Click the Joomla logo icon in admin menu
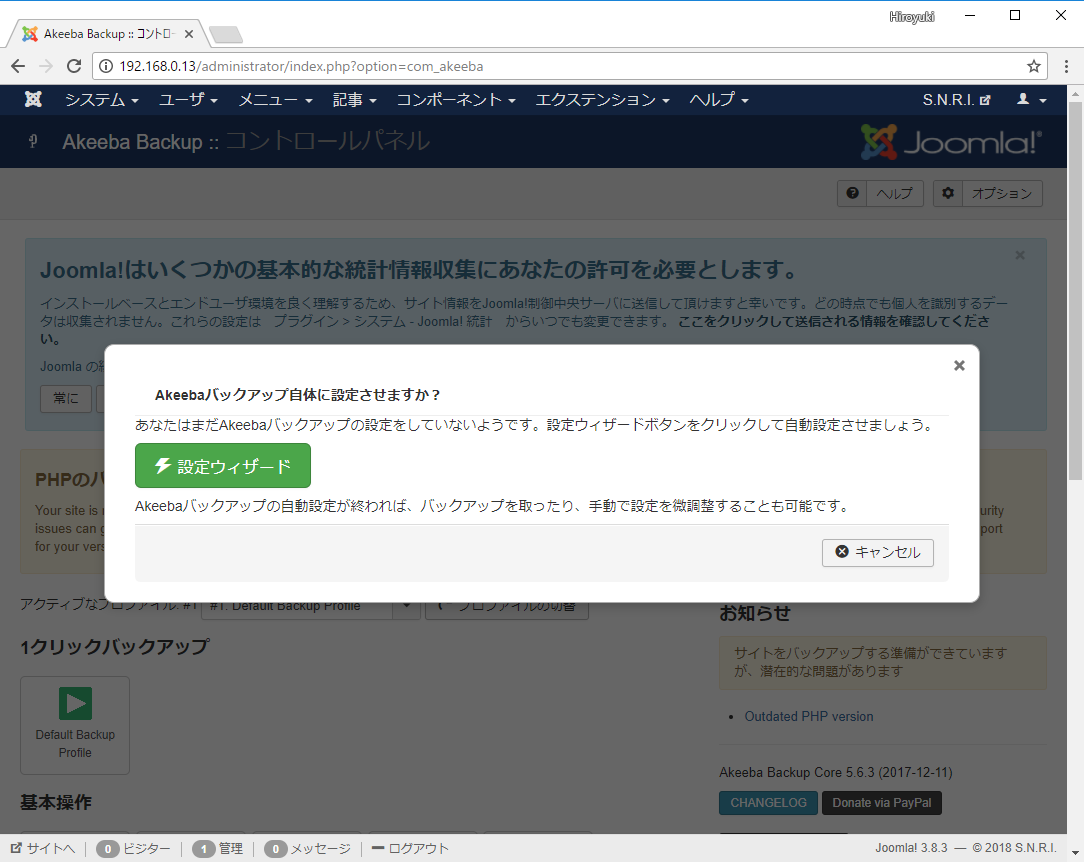 (33, 100)
